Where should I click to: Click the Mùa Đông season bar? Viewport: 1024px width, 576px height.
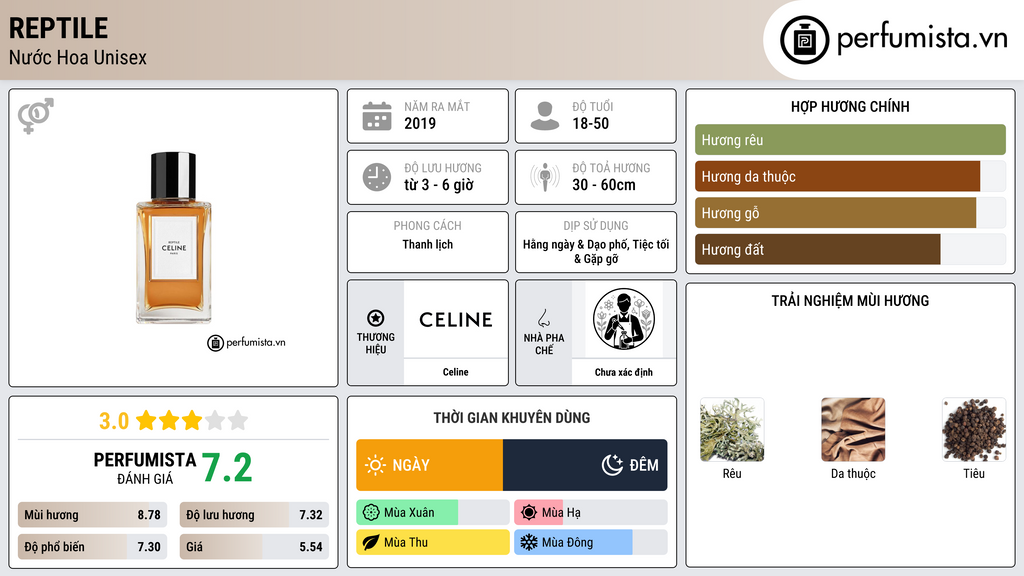591,542
